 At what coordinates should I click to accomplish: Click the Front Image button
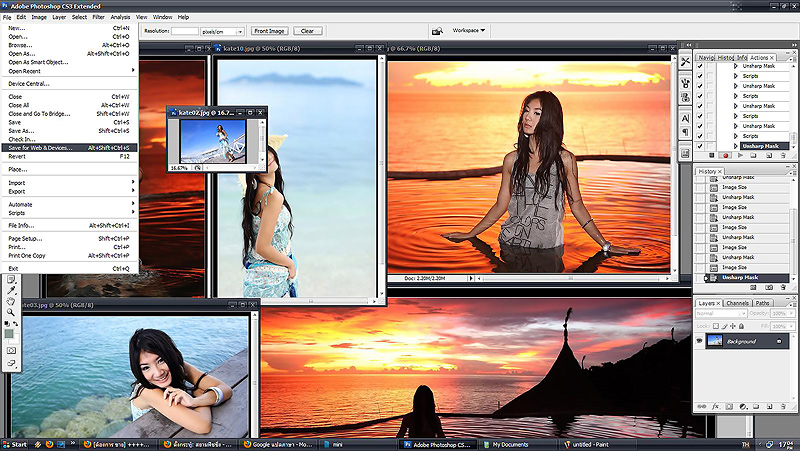pos(269,31)
